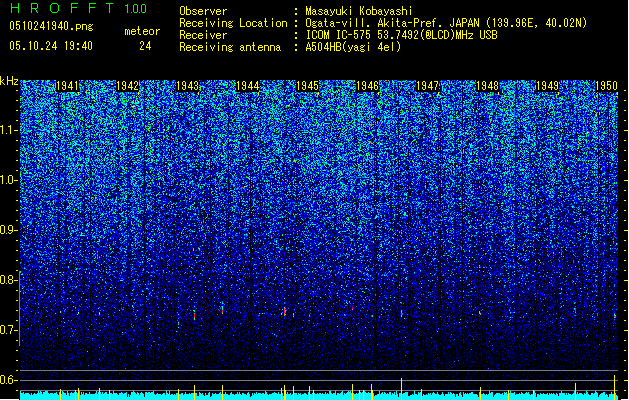629x400 pixels.
Task: Click the 'Receiver' field label
Action: point(203,35)
